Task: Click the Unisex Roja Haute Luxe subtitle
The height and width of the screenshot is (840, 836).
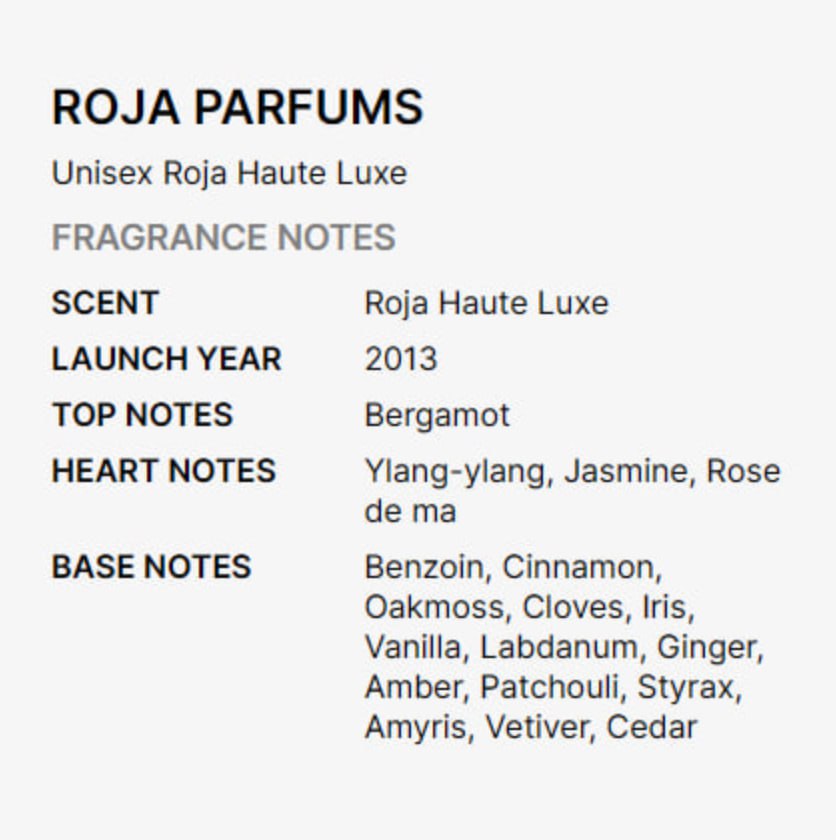Action: 229,173
